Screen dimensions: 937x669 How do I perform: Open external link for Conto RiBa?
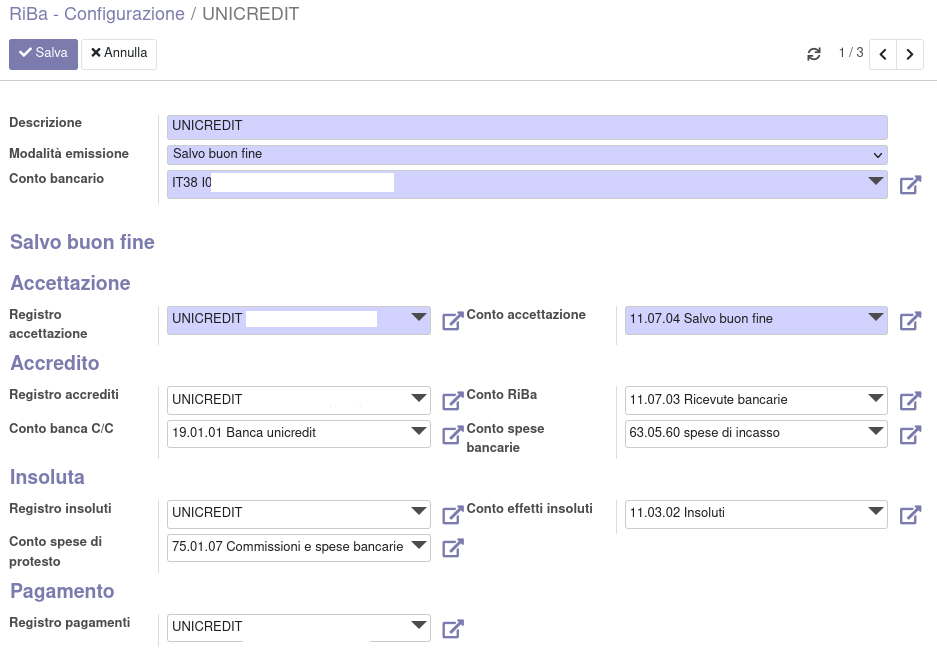[910, 401]
